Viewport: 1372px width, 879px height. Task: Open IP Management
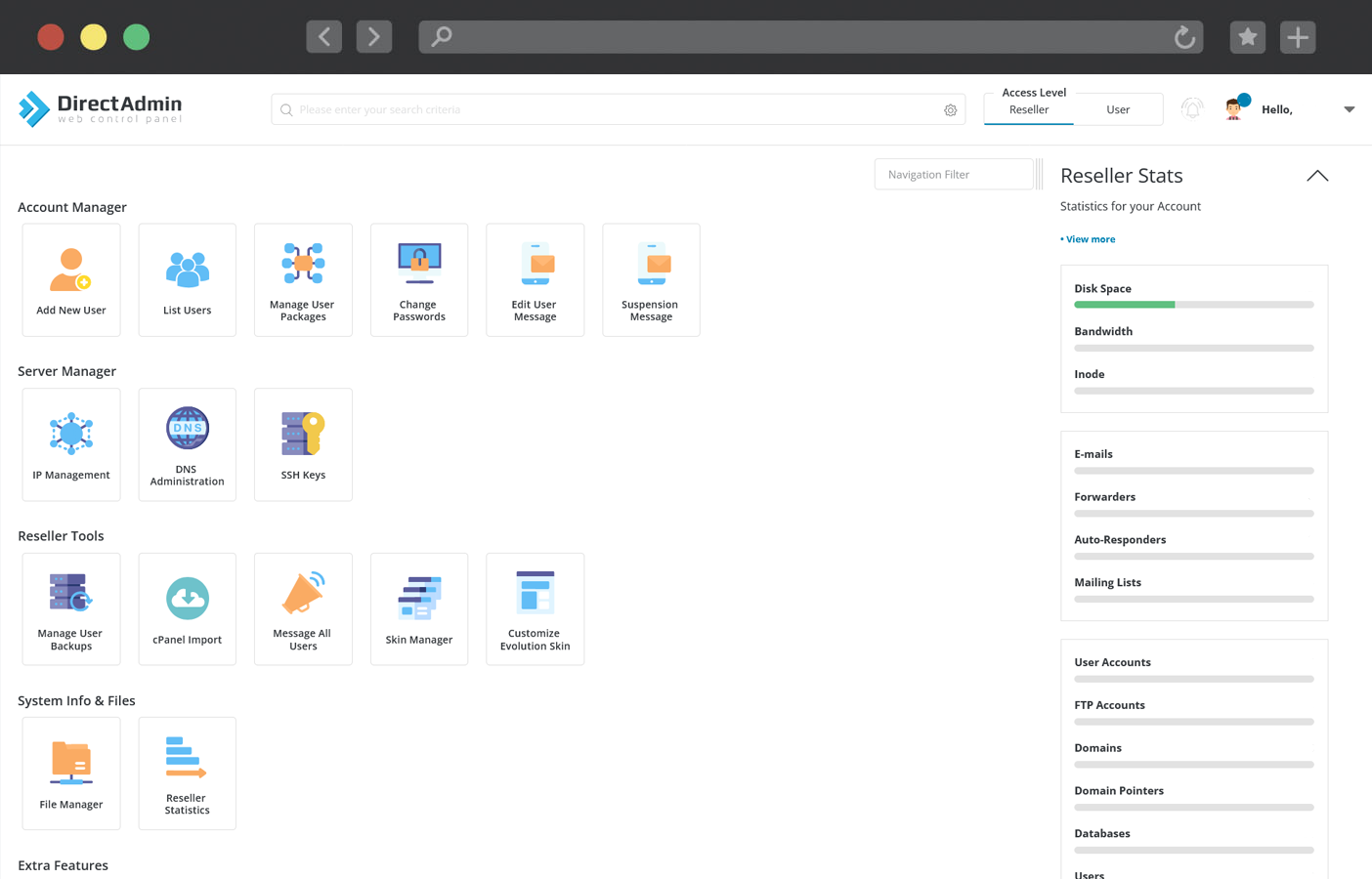pos(71,444)
